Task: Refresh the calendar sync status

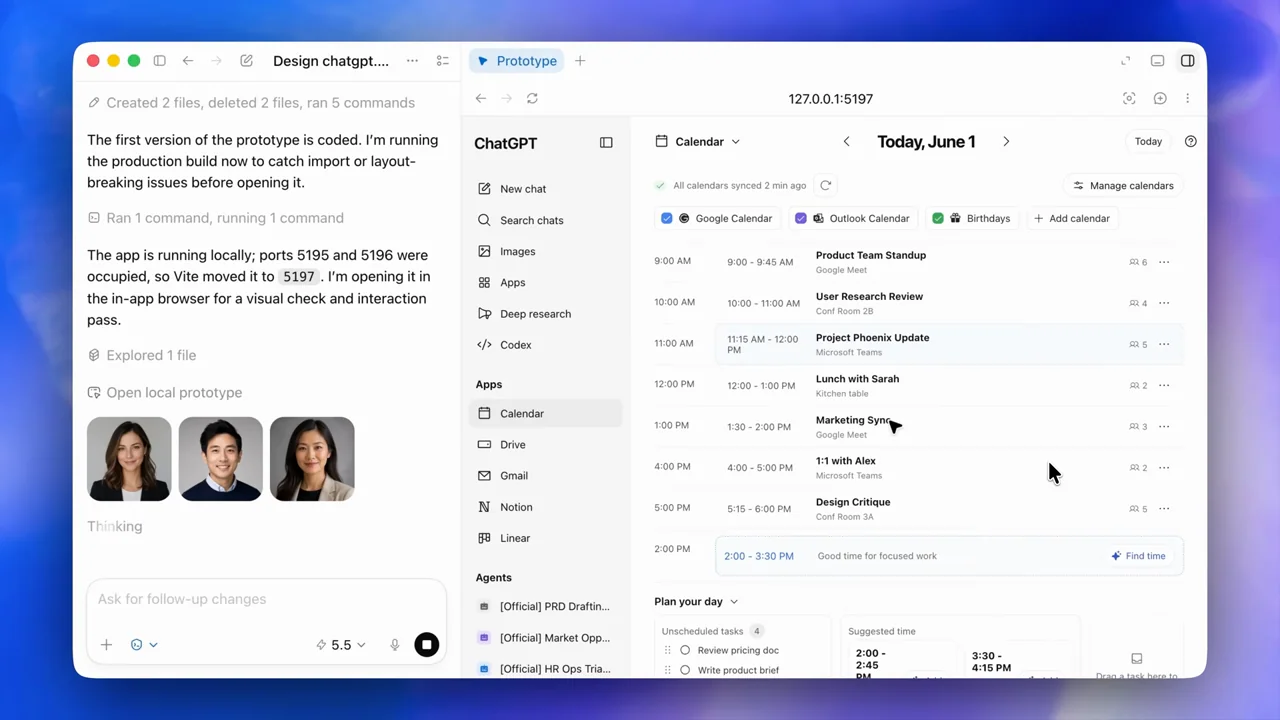Action: click(x=825, y=185)
